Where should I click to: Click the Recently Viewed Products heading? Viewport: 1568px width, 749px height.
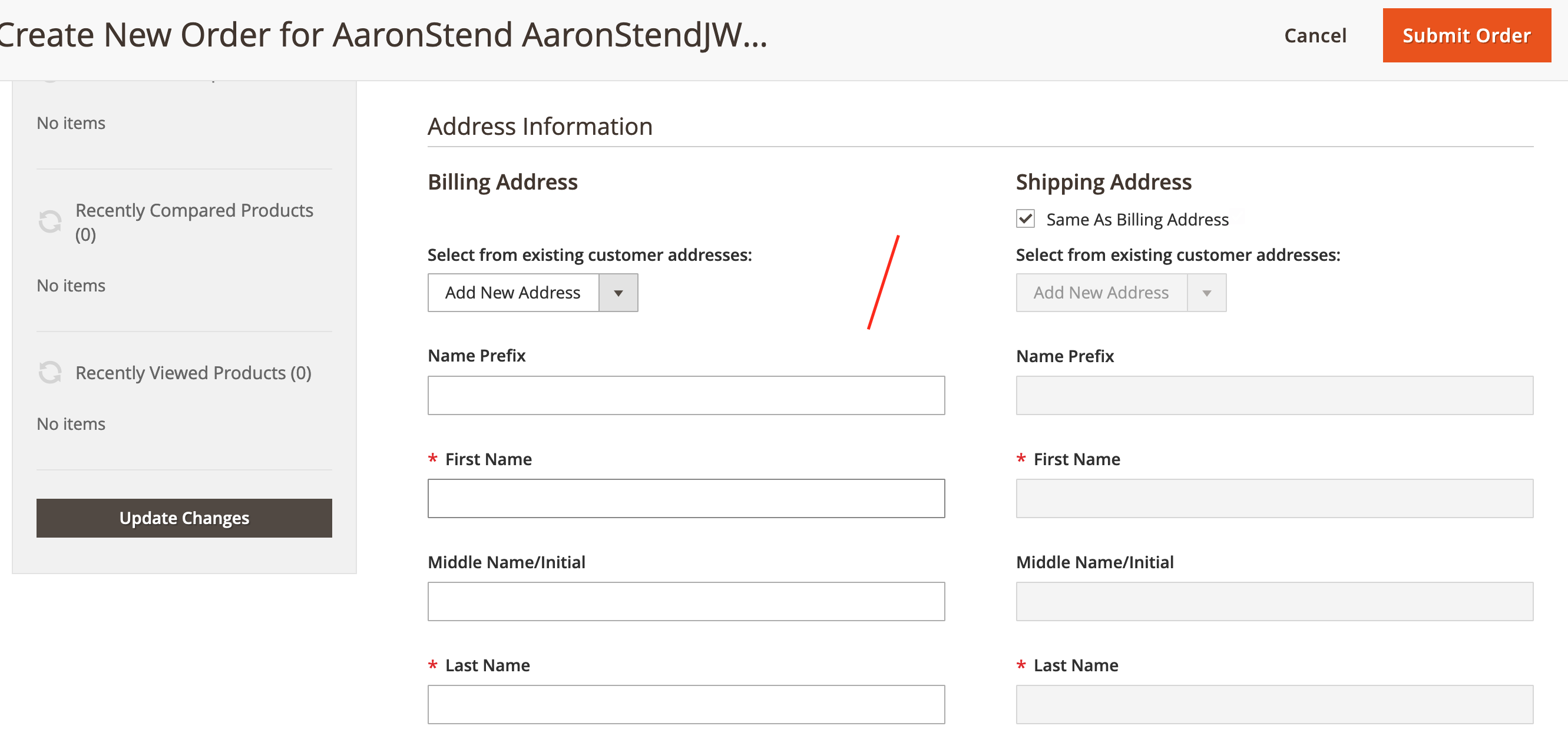pos(193,372)
